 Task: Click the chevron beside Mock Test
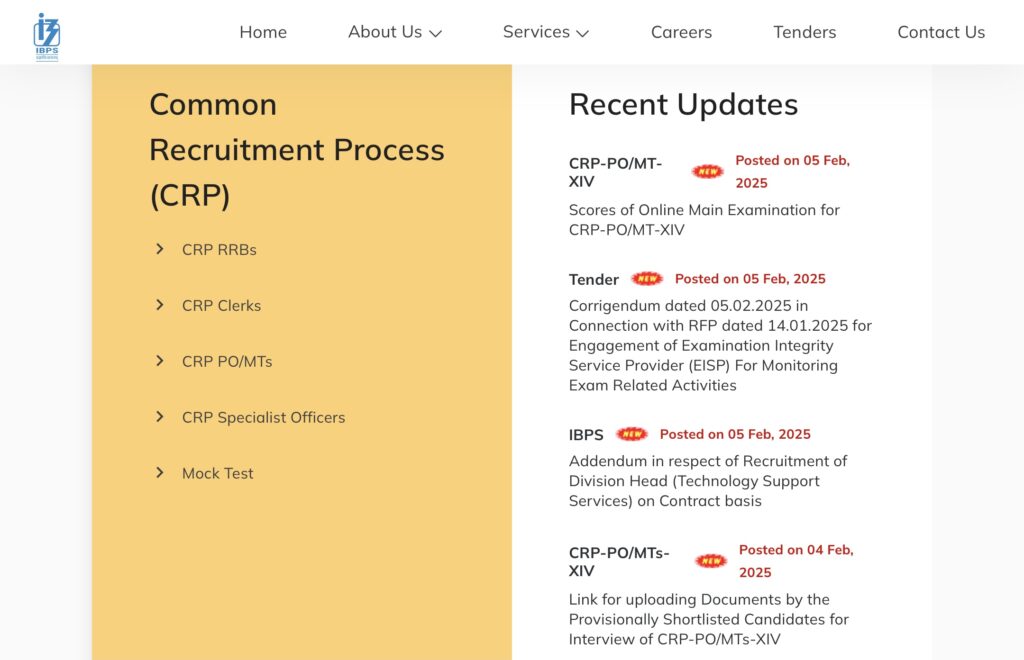click(159, 473)
